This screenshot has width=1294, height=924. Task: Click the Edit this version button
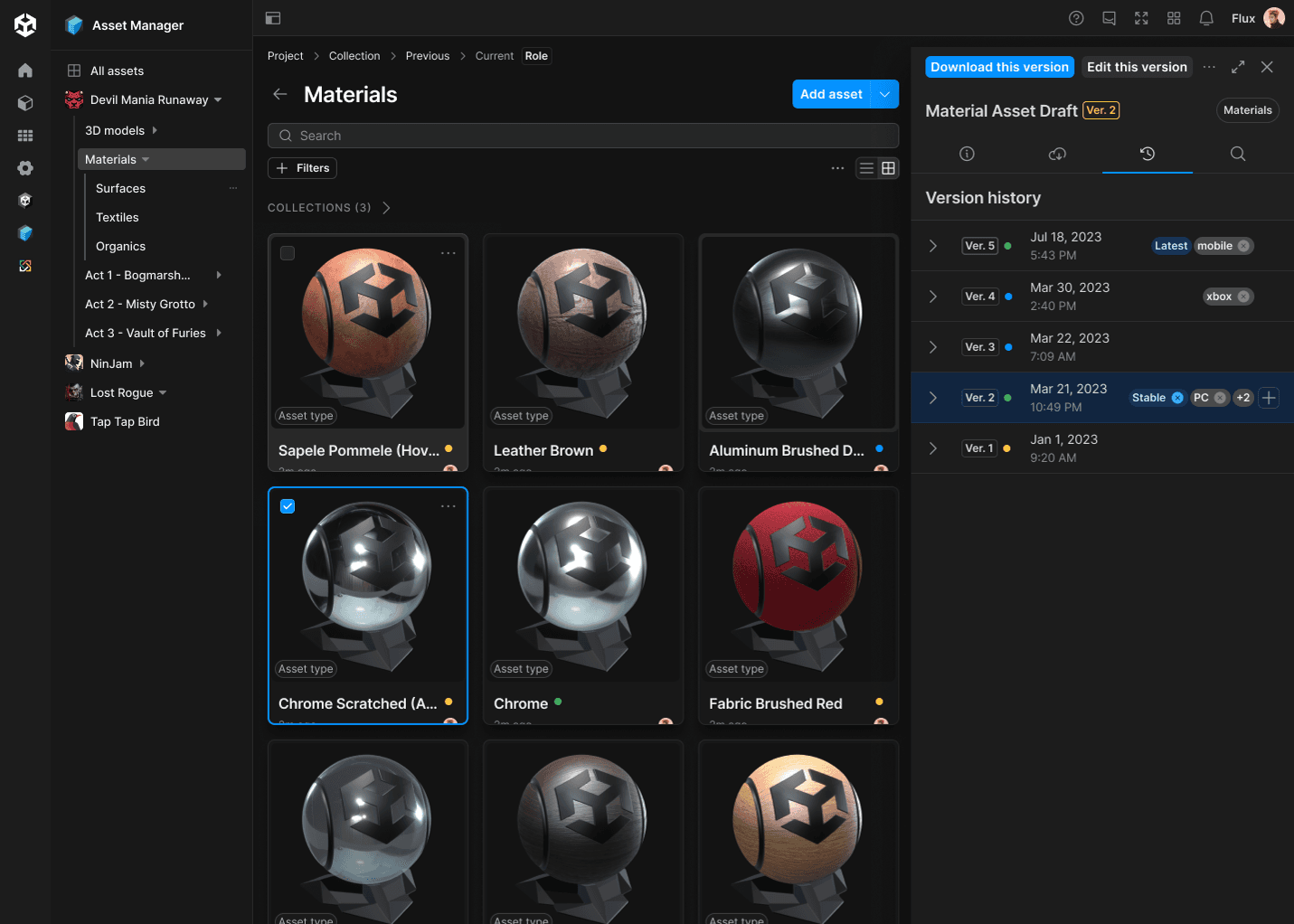(x=1137, y=67)
